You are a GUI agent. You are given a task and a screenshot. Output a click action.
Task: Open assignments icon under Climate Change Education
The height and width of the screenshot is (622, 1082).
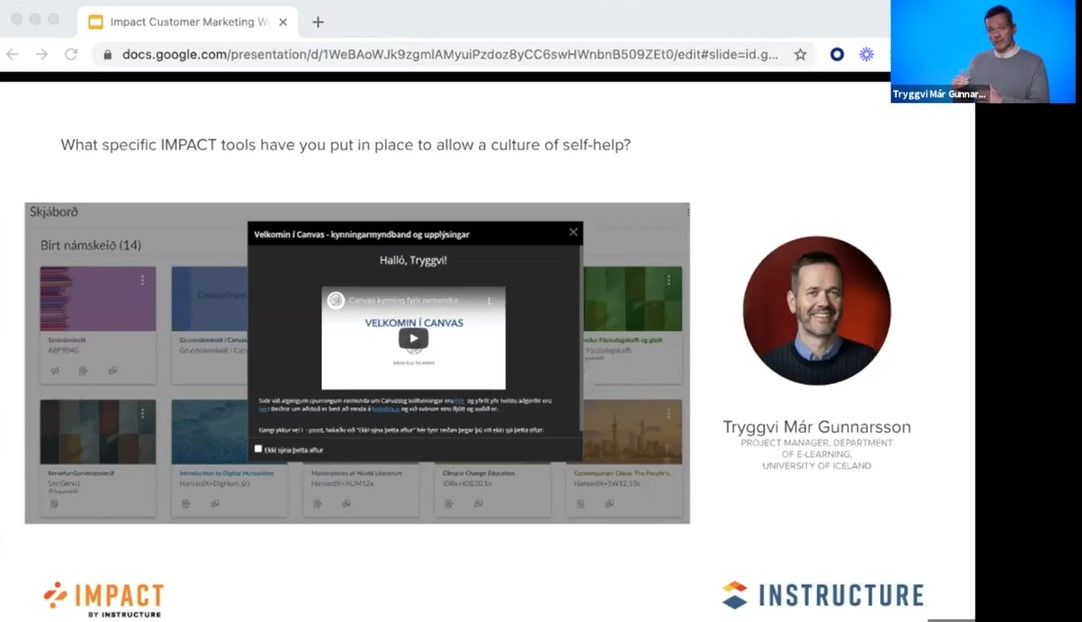click(x=449, y=504)
